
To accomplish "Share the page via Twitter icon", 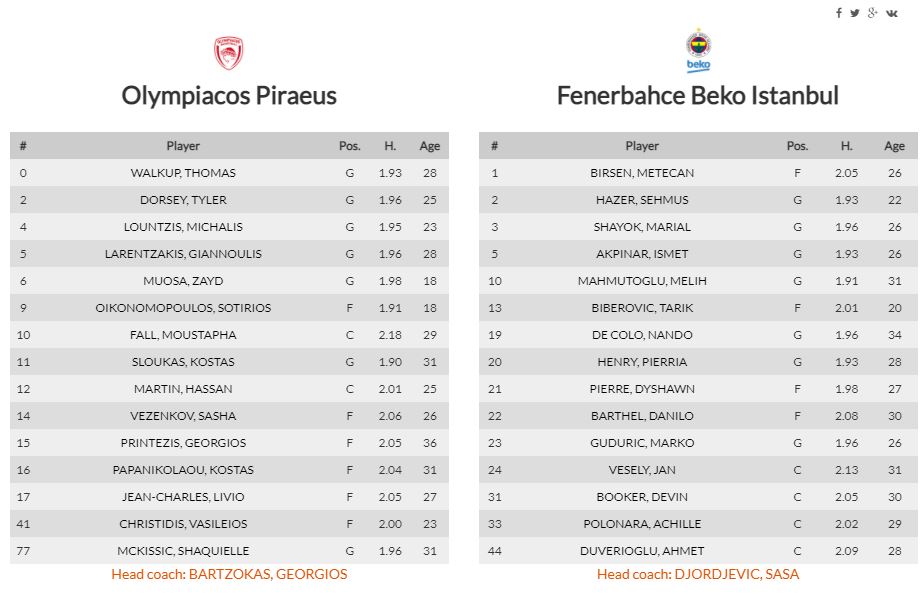I will (855, 13).
